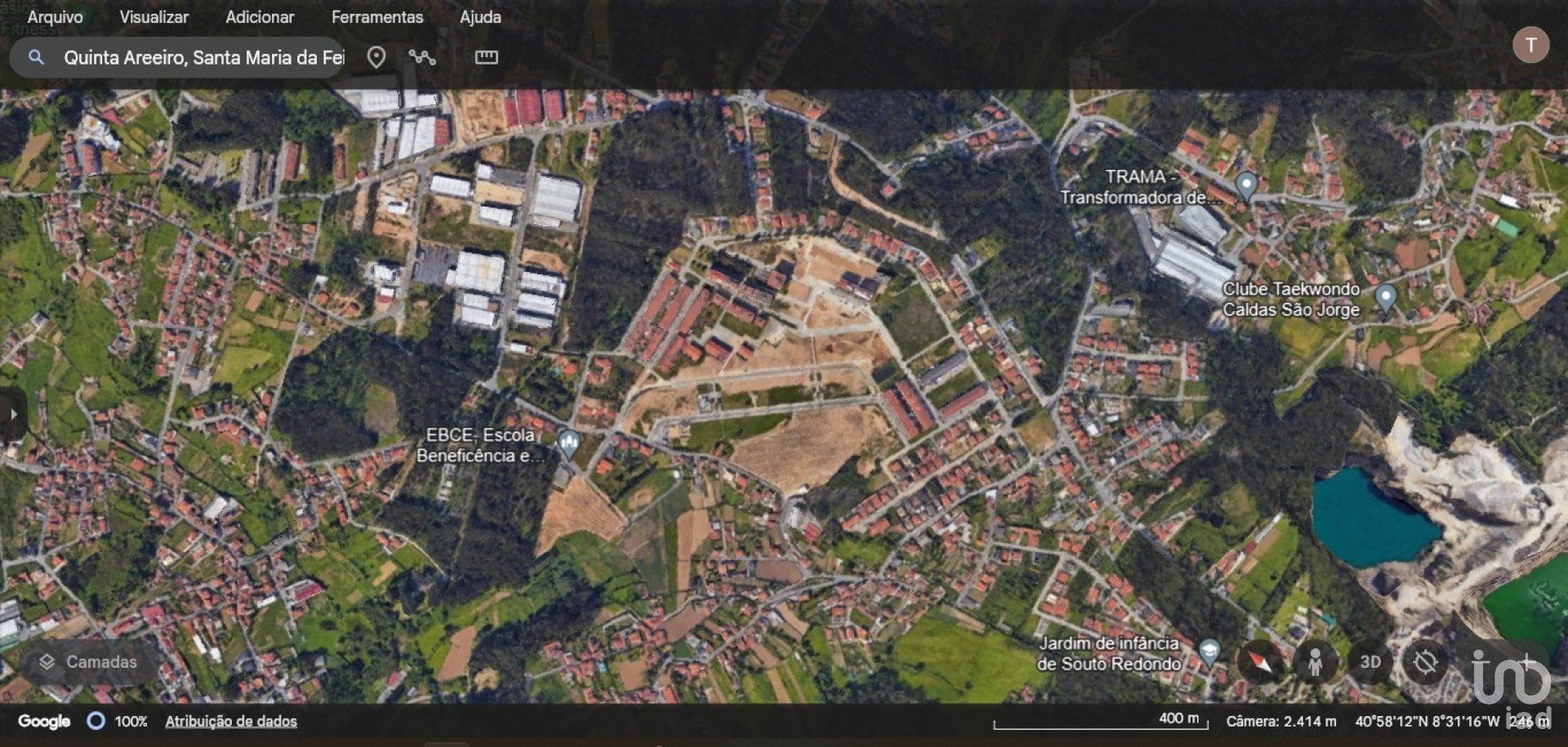The height and width of the screenshot is (747, 1568).
Task: Open the user account avatar T
Action: point(1530,45)
